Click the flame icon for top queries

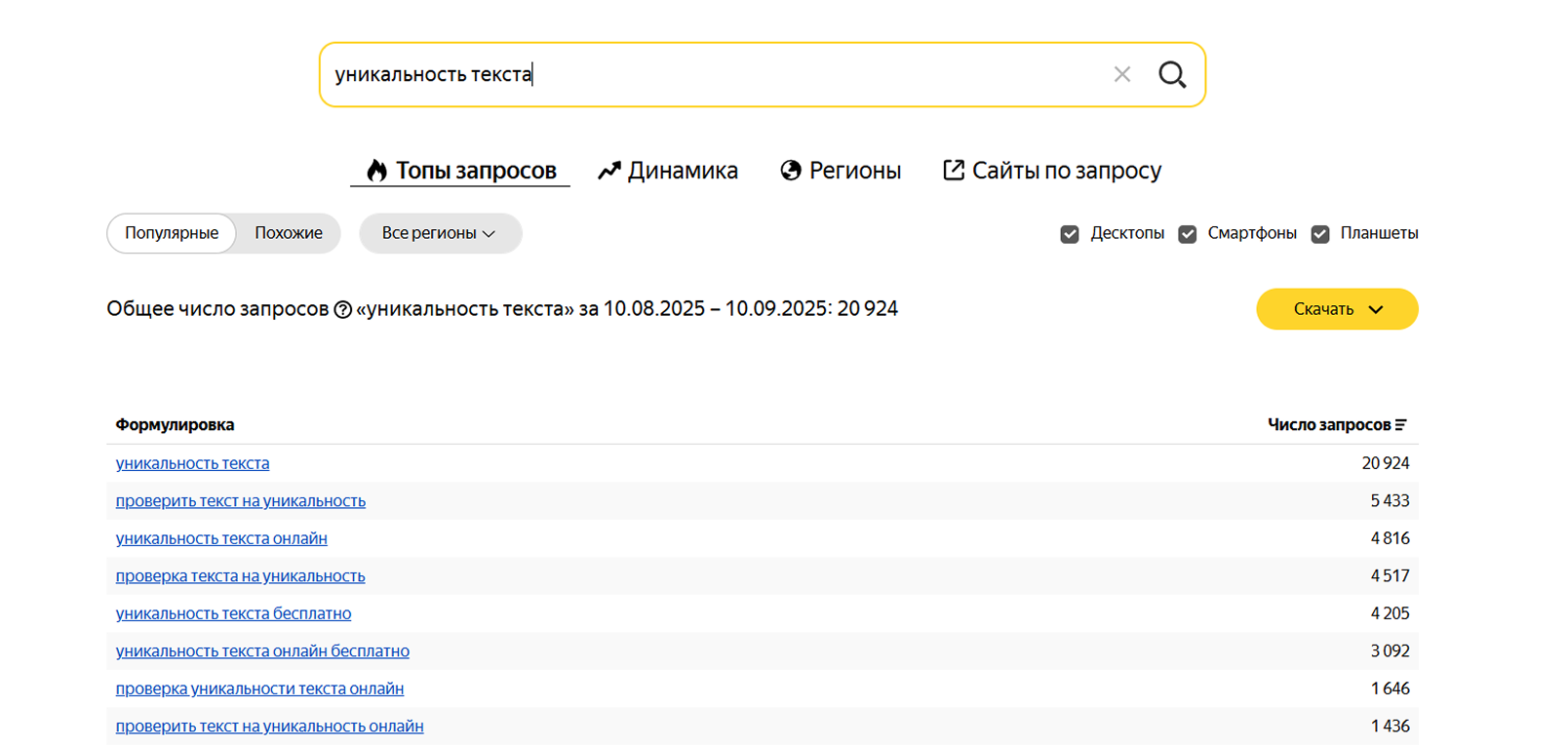click(x=376, y=171)
